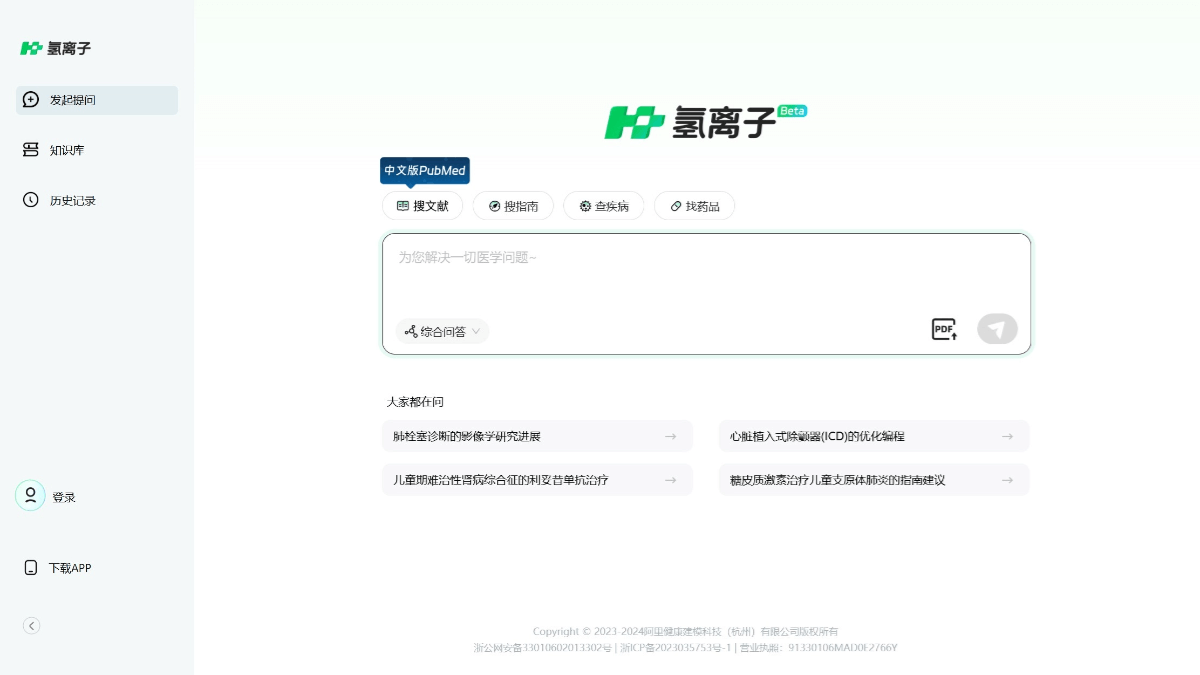Open suggestion 心脏植入式除颤器(ICD)的优化编程

[874, 436]
